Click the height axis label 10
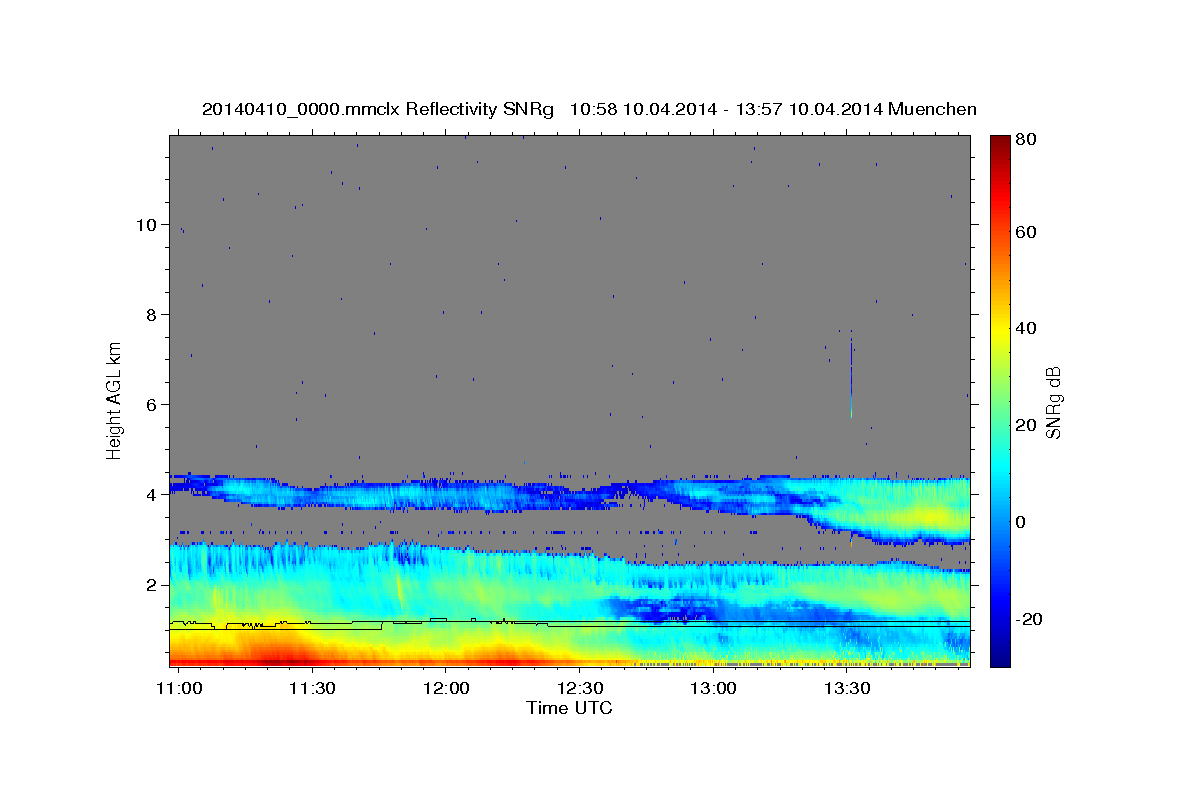Viewport: 1200px width, 800px height. [145, 224]
